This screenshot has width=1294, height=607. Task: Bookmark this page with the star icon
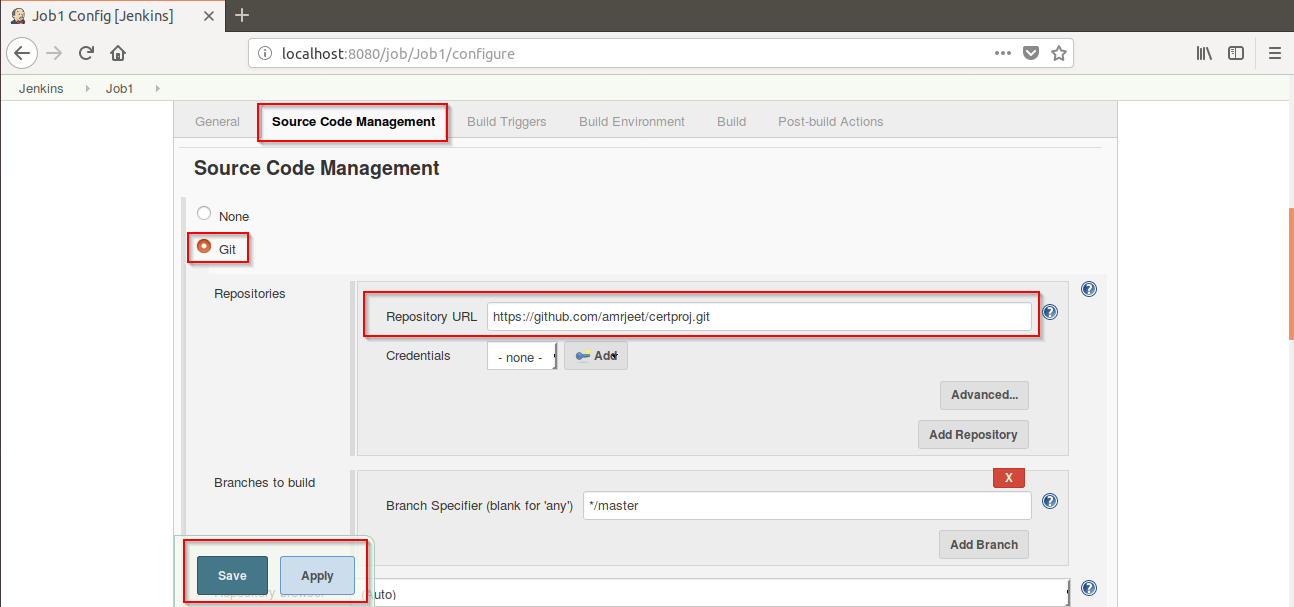point(1058,53)
